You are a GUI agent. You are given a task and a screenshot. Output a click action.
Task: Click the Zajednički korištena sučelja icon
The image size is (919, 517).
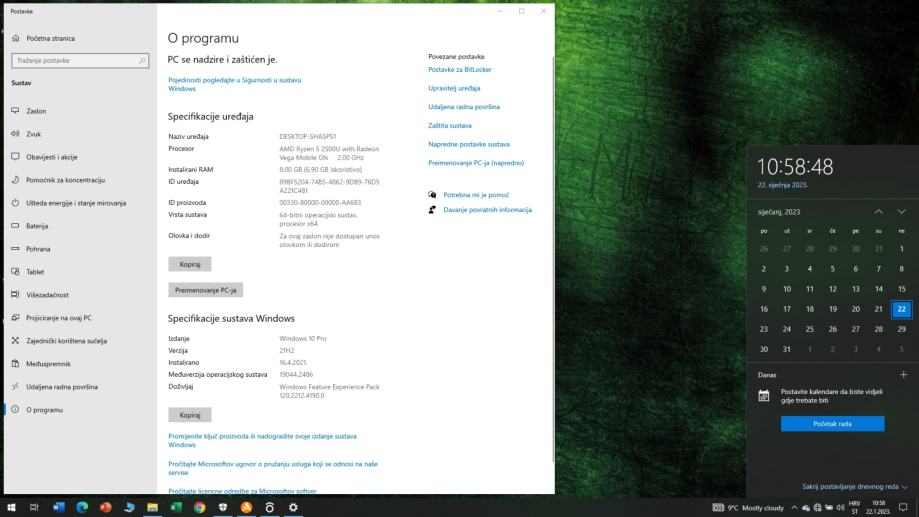pyautogui.click(x=15, y=340)
